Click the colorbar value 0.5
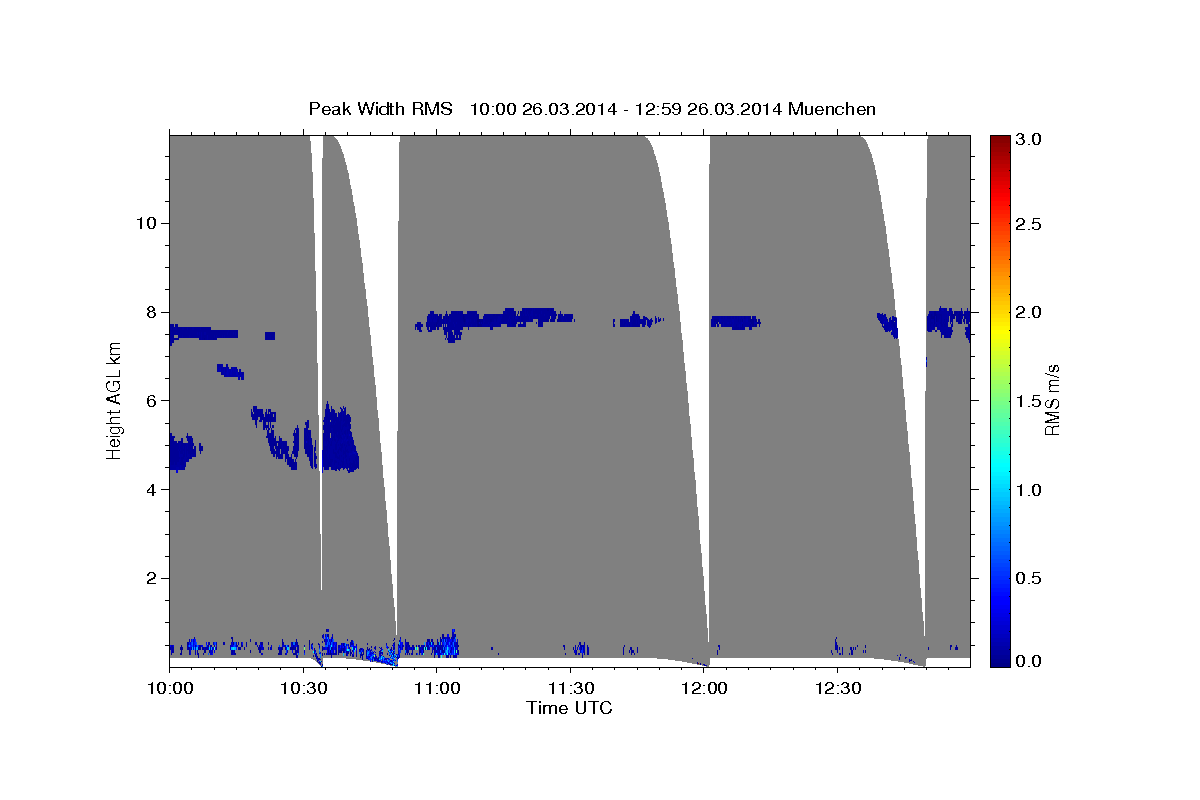 point(1031,578)
